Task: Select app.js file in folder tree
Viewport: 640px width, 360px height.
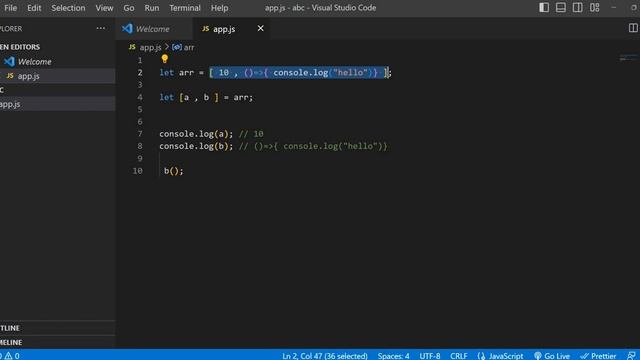Action: coord(58,104)
